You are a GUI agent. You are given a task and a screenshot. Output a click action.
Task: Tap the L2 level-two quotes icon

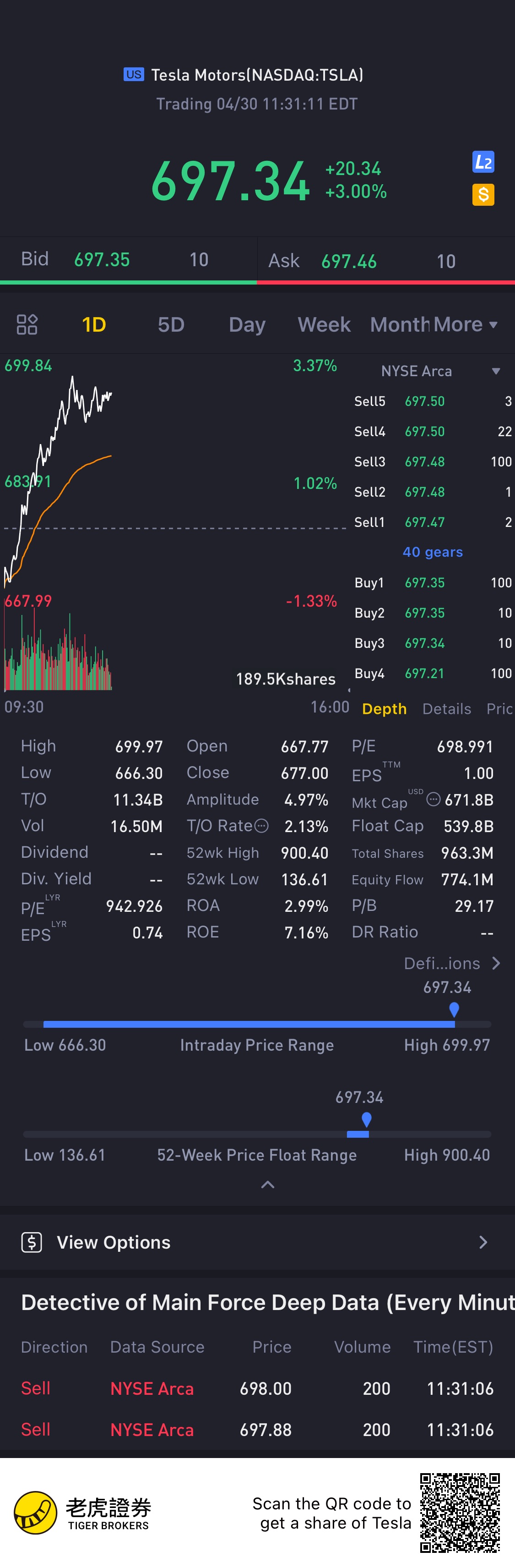pos(483,162)
